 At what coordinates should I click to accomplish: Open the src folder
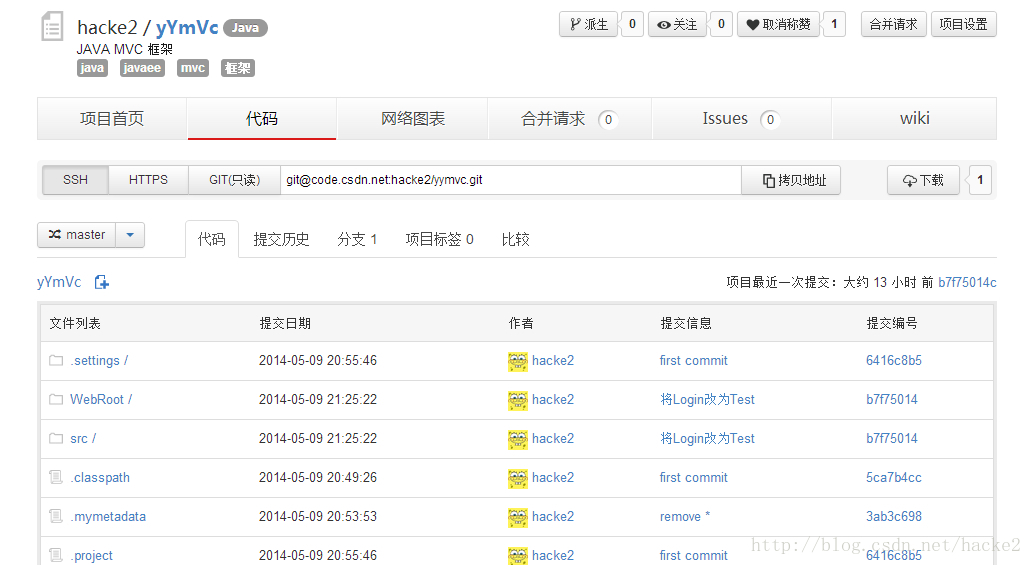point(83,439)
